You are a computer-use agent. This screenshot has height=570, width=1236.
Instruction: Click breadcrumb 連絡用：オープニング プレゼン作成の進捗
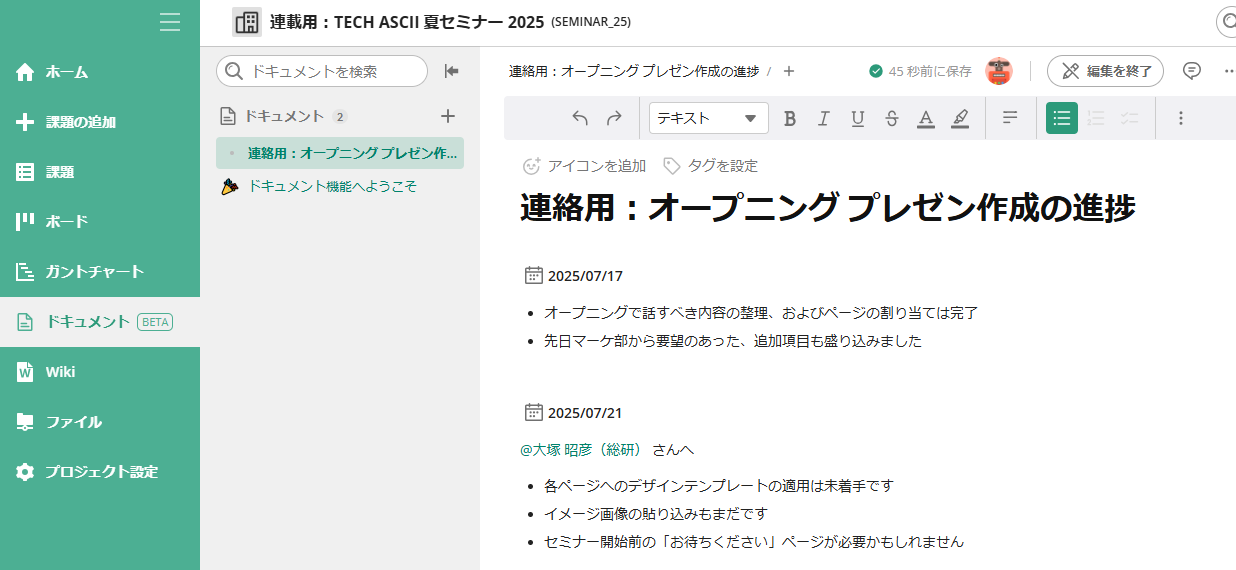634,71
